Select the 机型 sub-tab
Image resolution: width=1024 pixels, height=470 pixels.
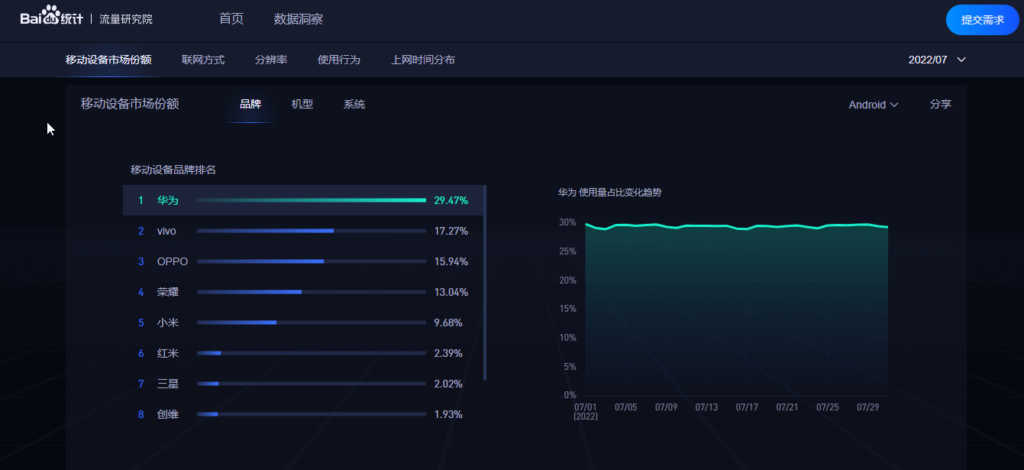coord(302,104)
